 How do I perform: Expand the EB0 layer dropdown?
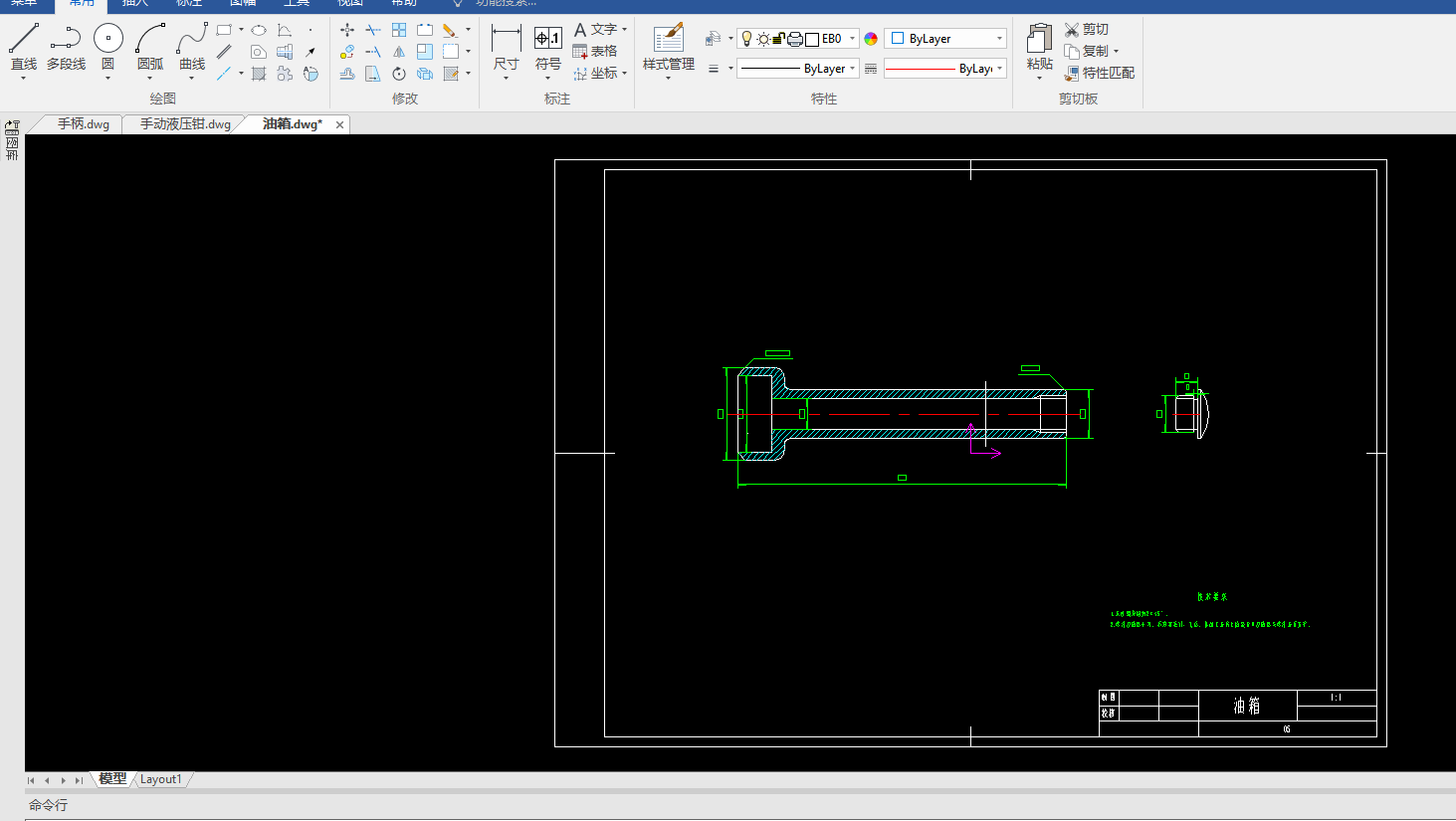pos(852,39)
